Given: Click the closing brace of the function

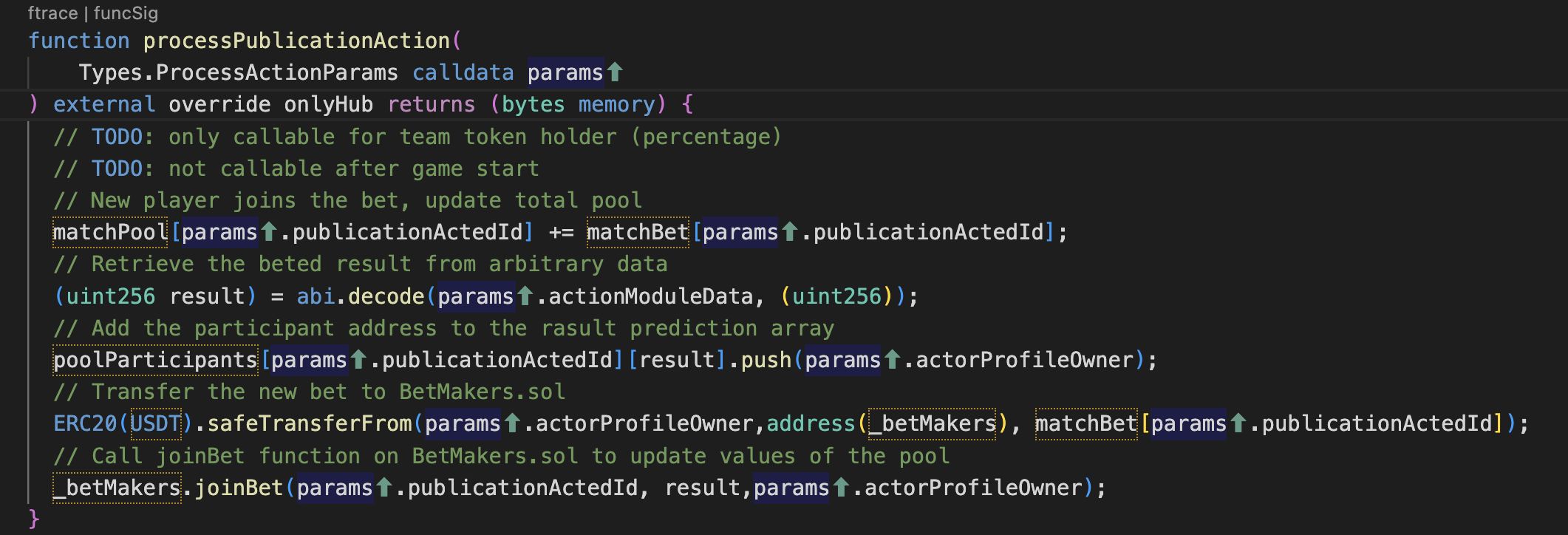Looking at the screenshot, I should (x=33, y=519).
